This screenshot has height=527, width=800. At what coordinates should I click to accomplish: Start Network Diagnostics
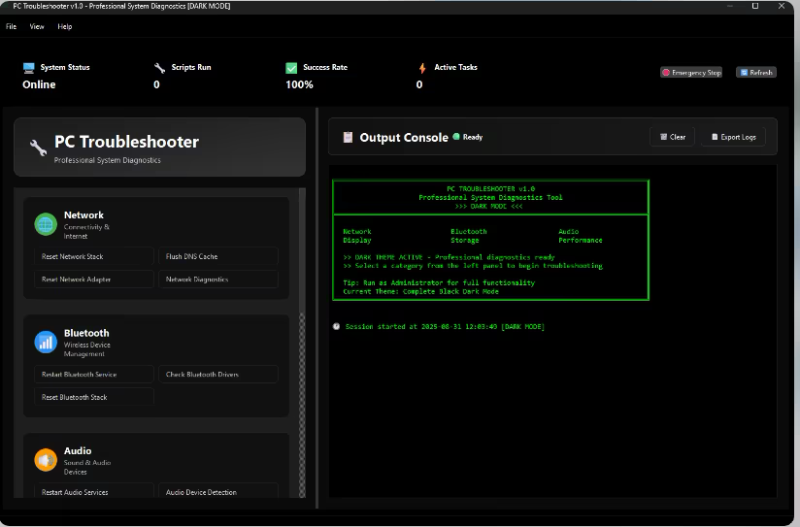pyautogui.click(x=218, y=280)
